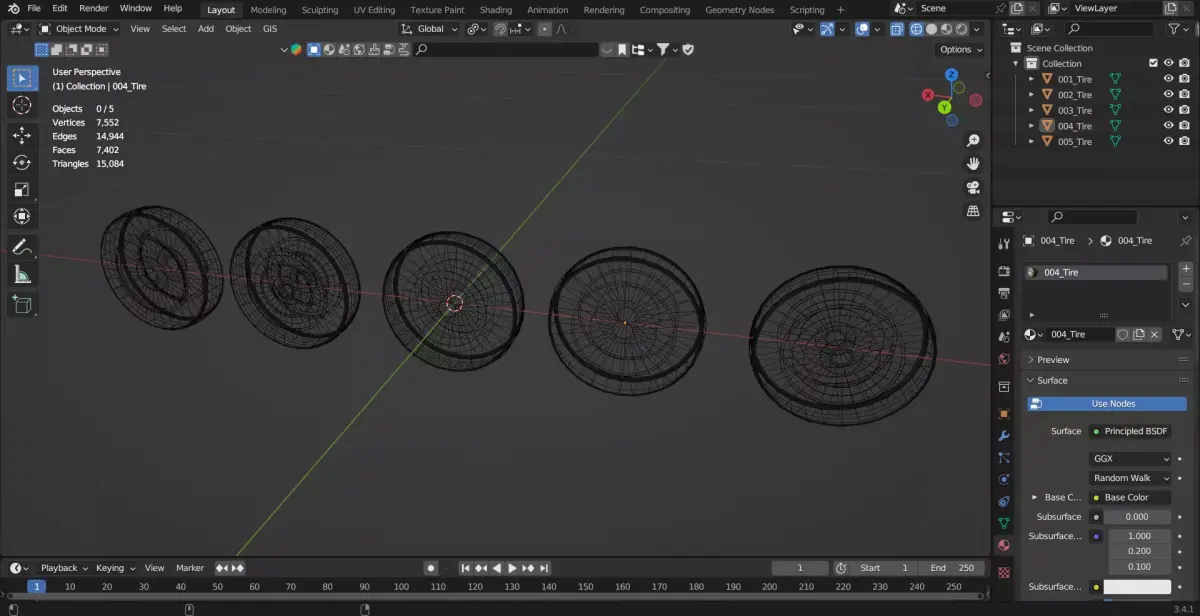Hide 004_Tire using eye icon

point(1168,126)
